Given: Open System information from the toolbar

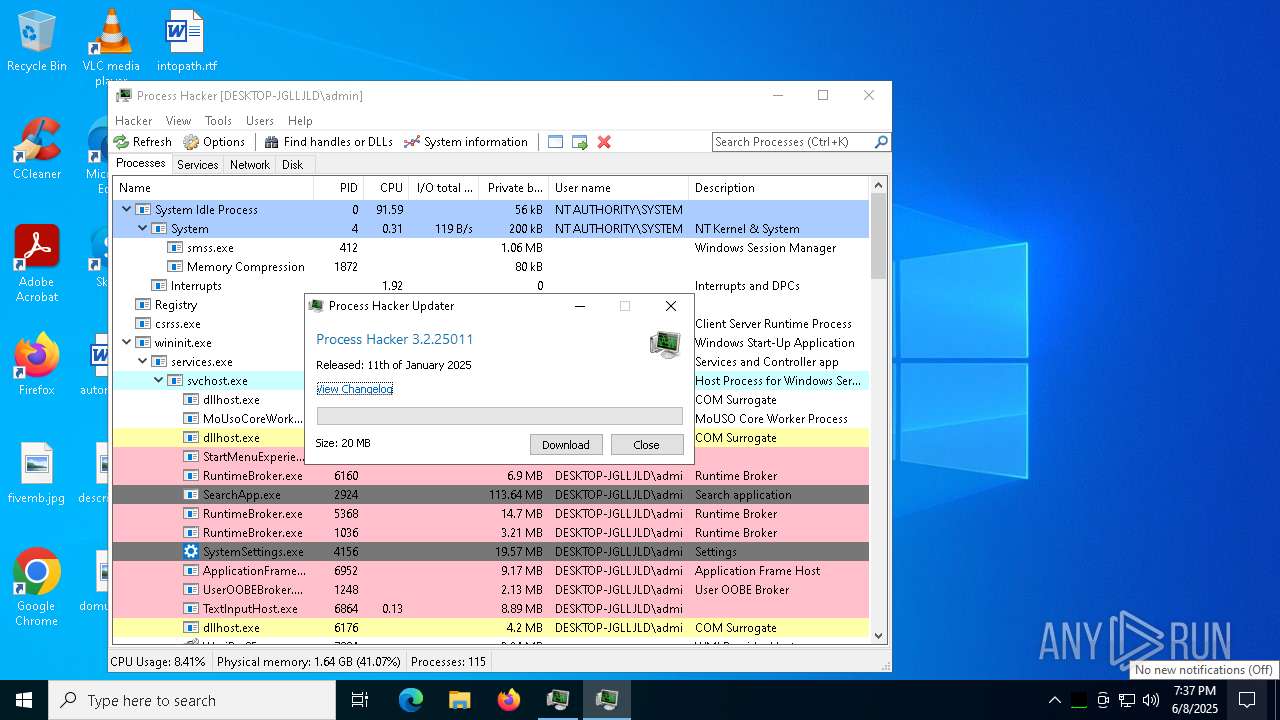Looking at the screenshot, I should pos(465,142).
